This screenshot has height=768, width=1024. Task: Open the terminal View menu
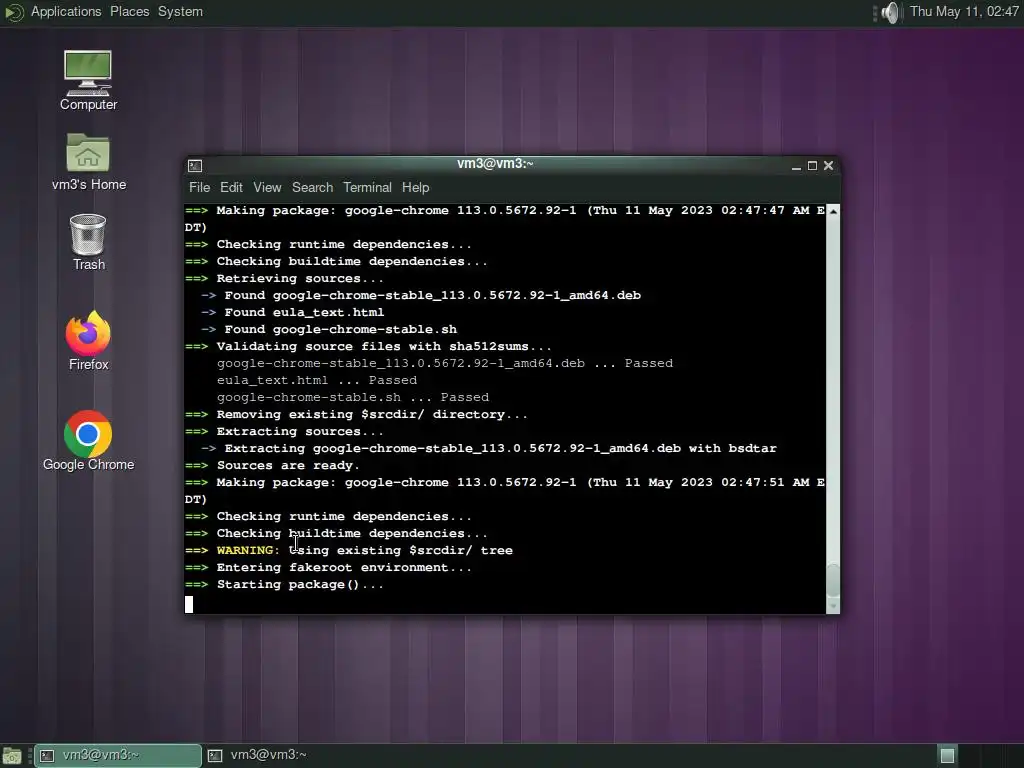coord(267,187)
